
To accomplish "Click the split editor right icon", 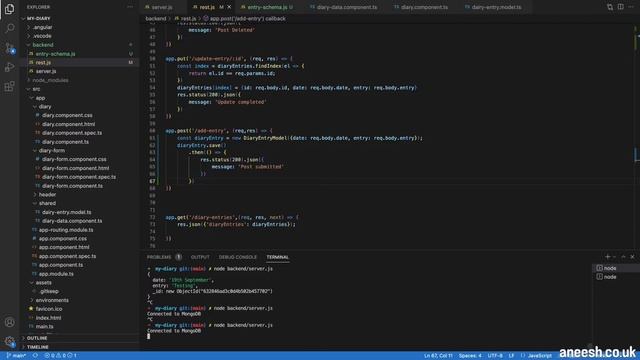I will 620,7.
